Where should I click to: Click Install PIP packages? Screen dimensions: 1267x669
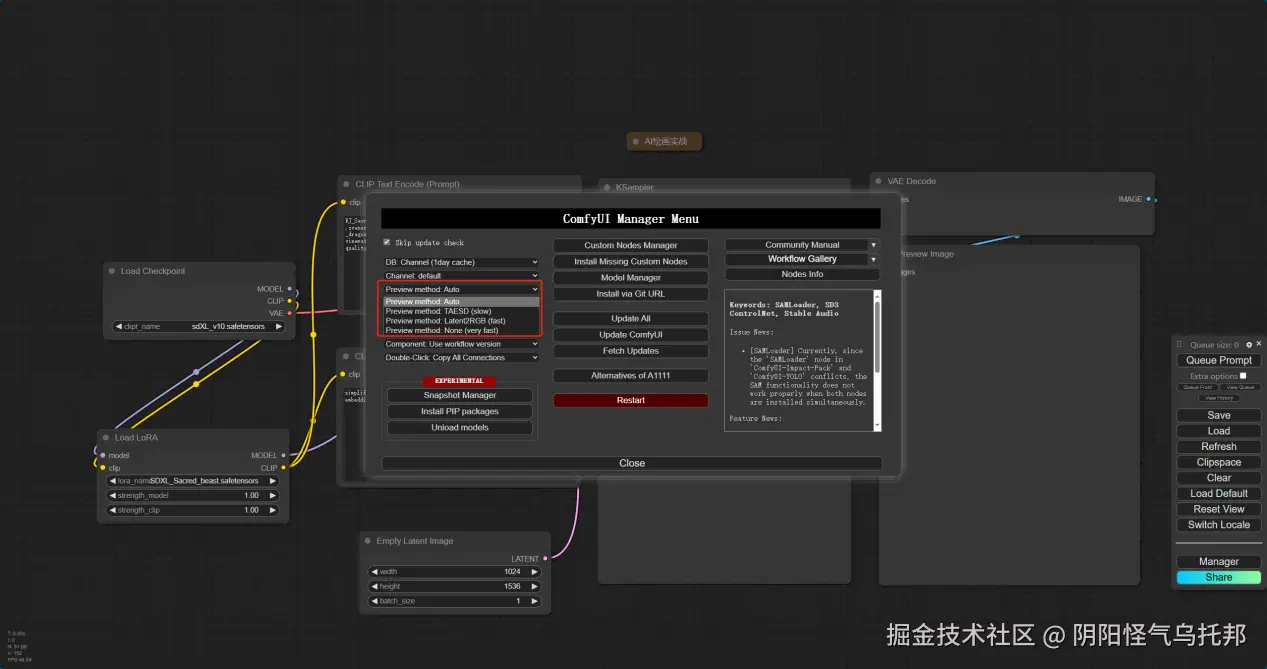pyautogui.click(x=460, y=411)
